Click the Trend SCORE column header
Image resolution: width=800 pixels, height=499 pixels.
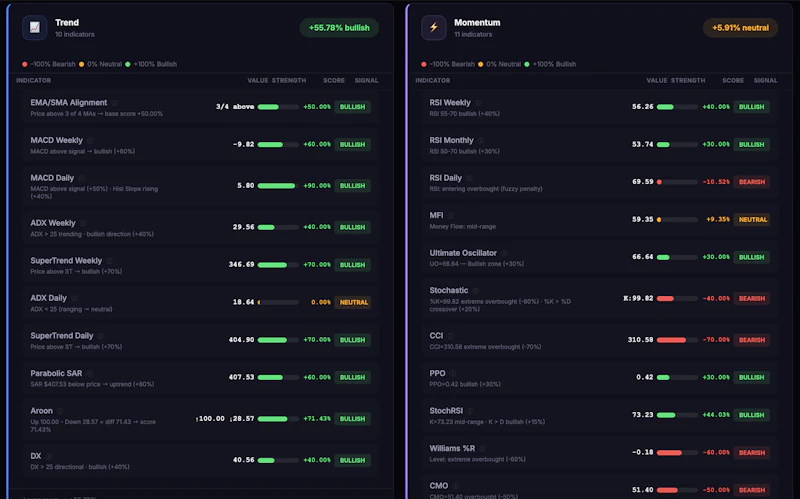point(334,81)
